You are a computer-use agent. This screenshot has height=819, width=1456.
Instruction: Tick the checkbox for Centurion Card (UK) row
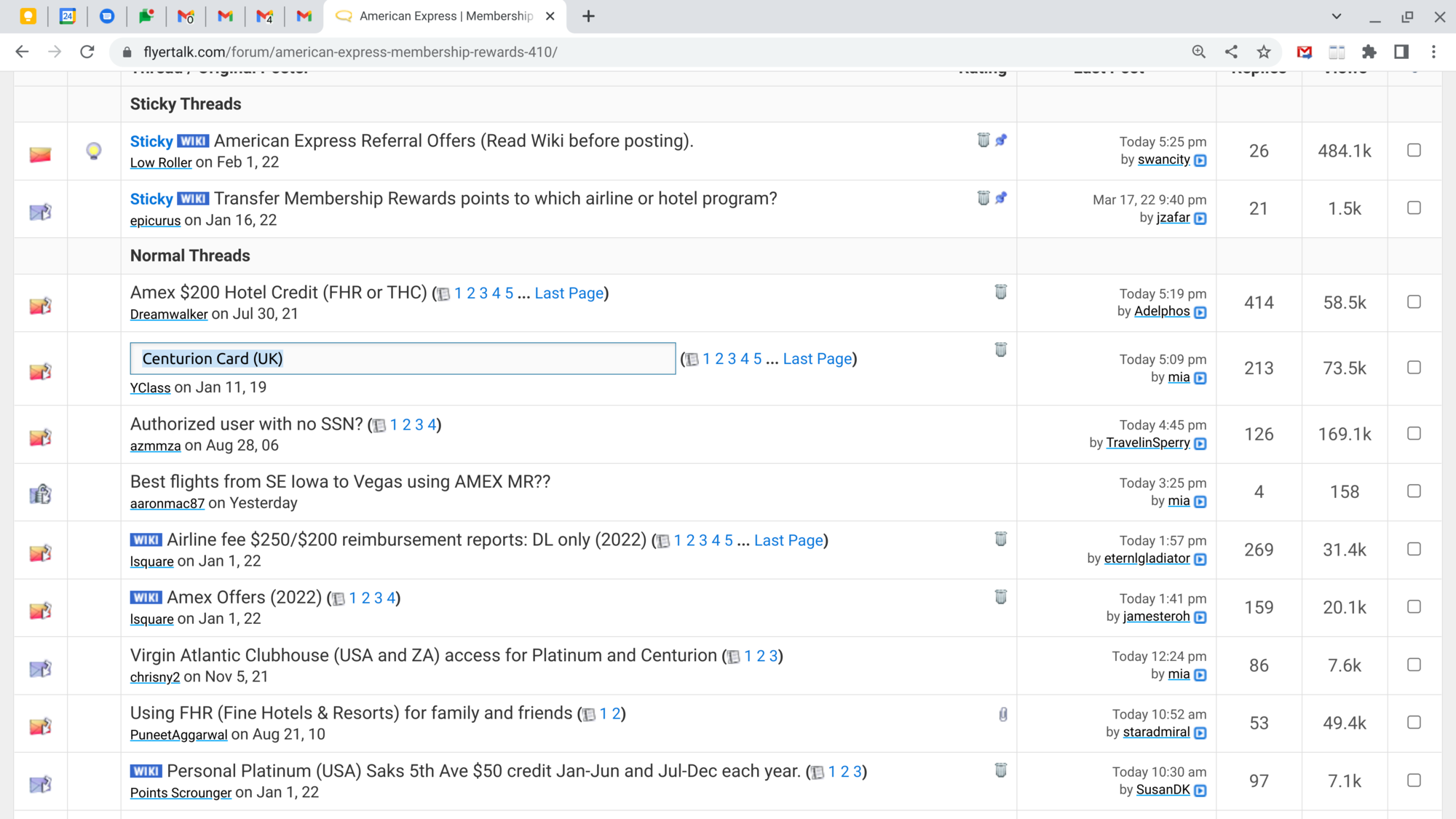(x=1414, y=368)
